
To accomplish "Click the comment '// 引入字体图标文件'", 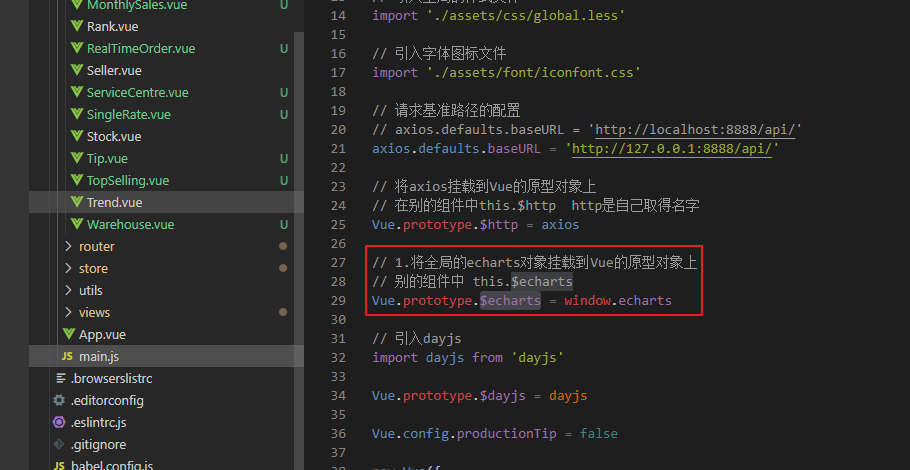I will pos(439,53).
